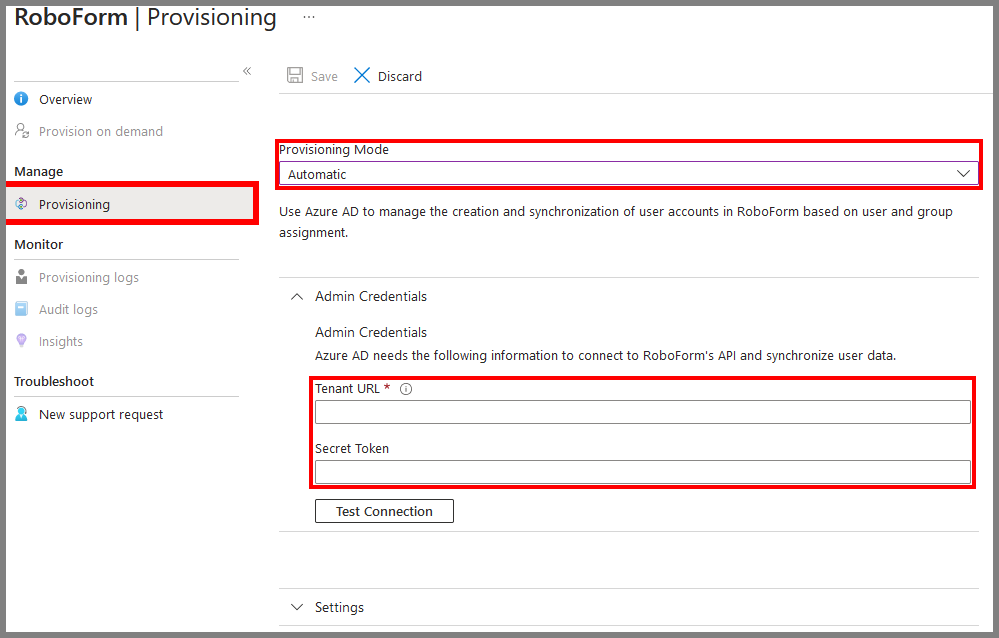Viewport: 999px width, 638px height.
Task: Click the Overview info icon
Action: (x=21, y=99)
